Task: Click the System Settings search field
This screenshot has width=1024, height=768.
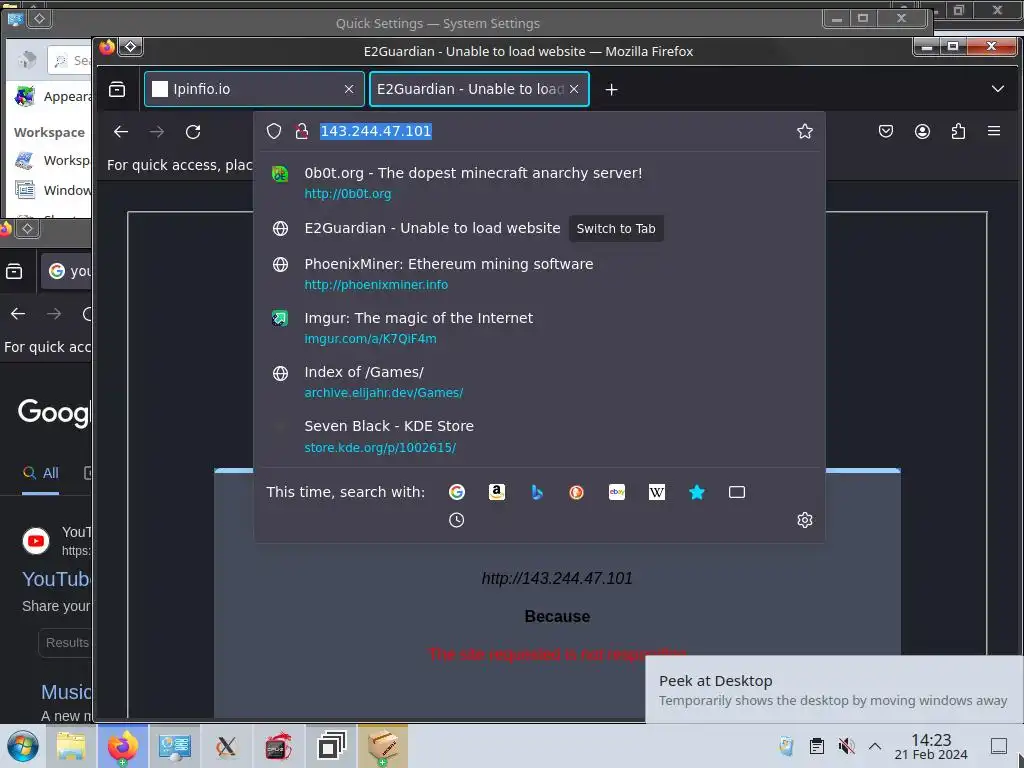Action: (x=70, y=61)
